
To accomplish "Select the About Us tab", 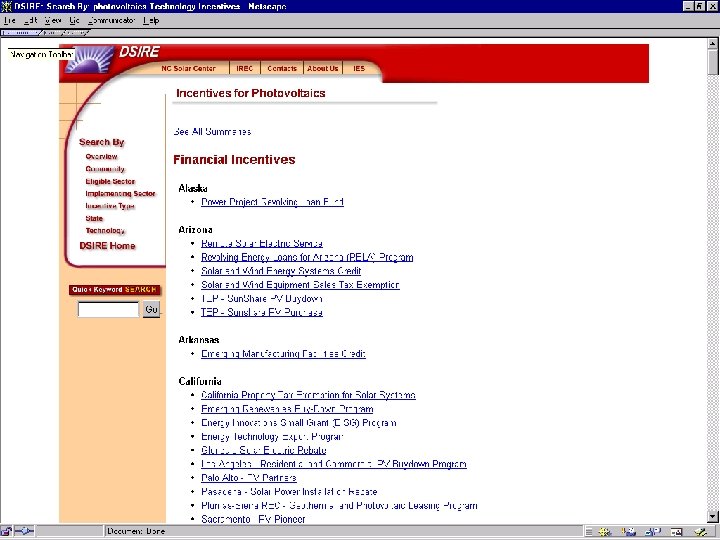I will click(x=322, y=68).
